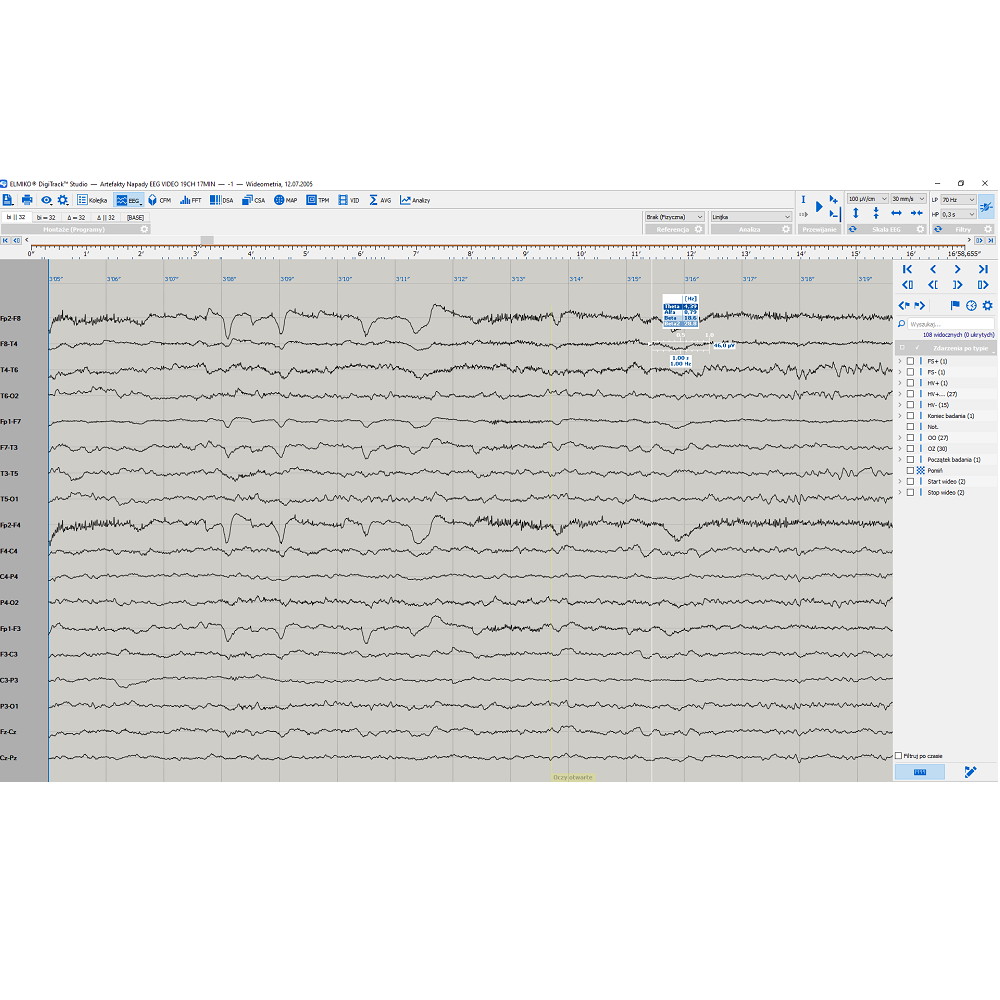Check the HV- (15) event checkbox

click(x=910, y=404)
